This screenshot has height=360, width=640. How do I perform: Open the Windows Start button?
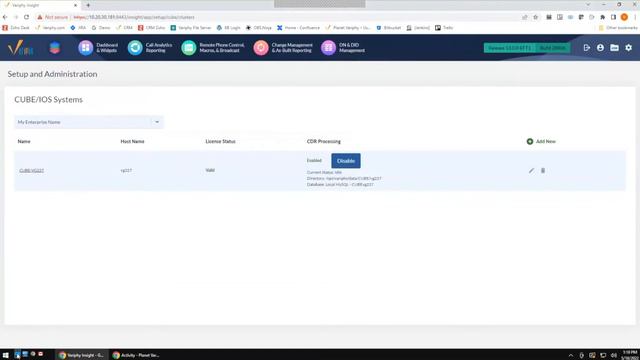click(x=6, y=355)
